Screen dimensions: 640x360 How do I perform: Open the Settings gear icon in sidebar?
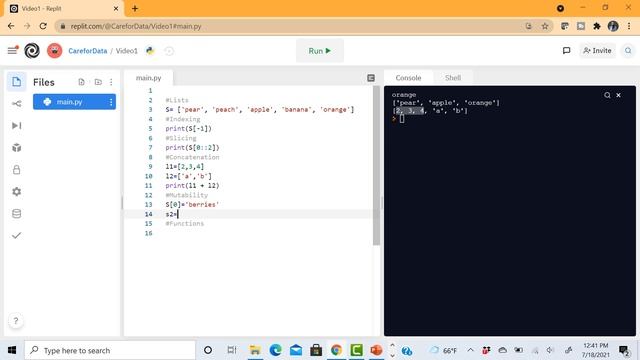[x=16, y=191]
